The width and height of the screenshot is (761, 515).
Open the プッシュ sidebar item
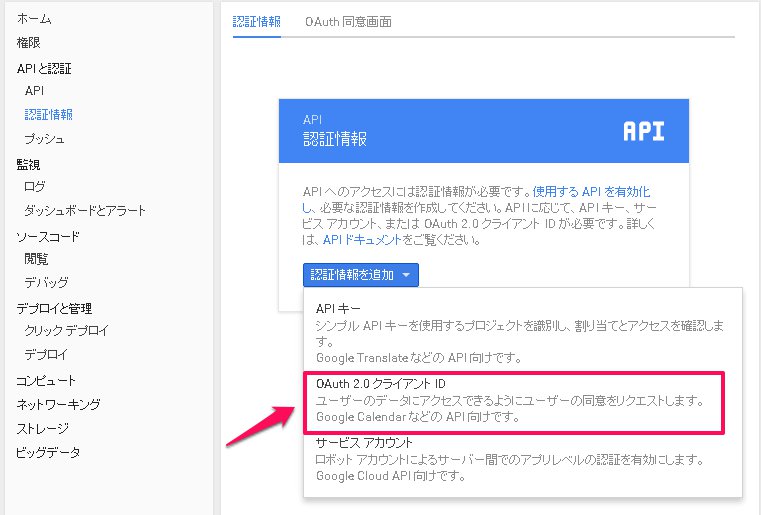point(44,139)
